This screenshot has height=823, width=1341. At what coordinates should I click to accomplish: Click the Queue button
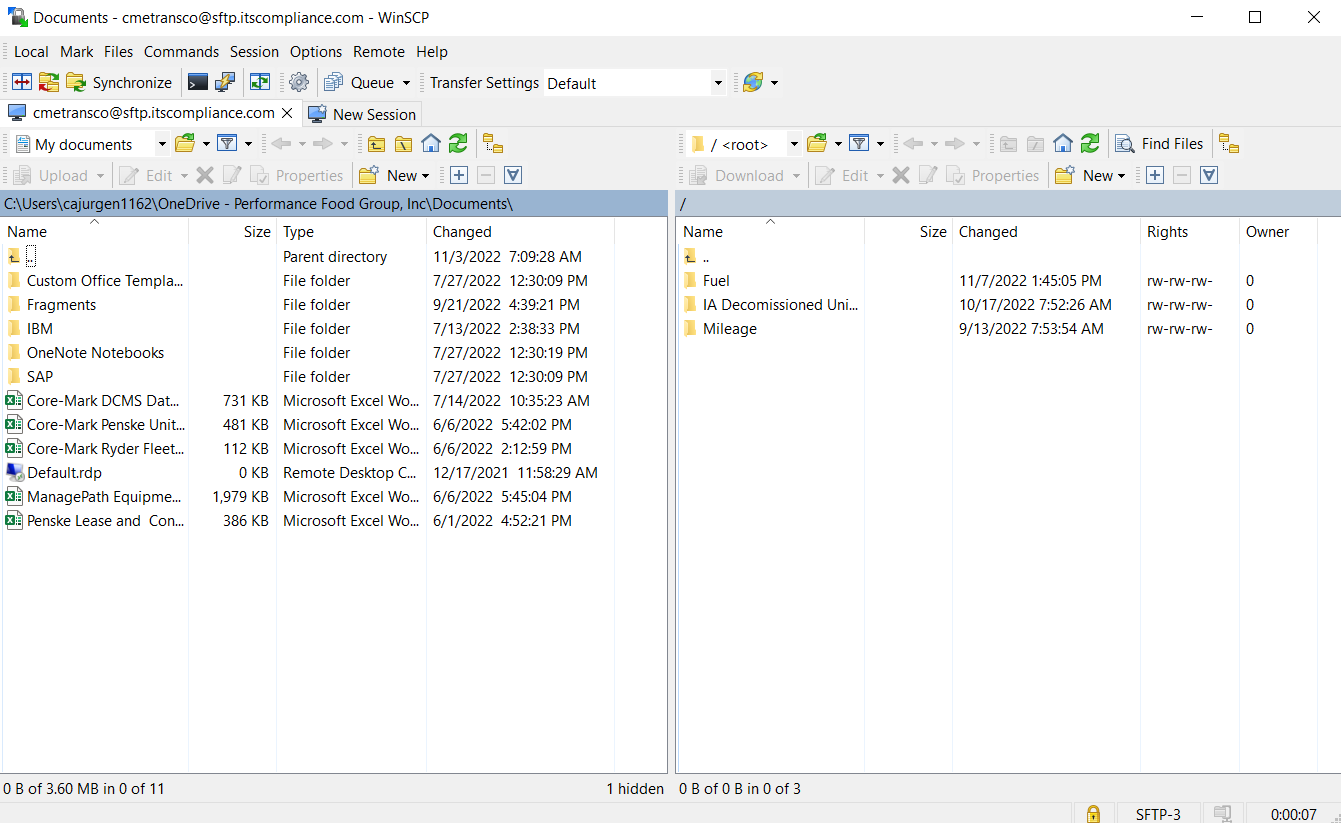[360, 83]
